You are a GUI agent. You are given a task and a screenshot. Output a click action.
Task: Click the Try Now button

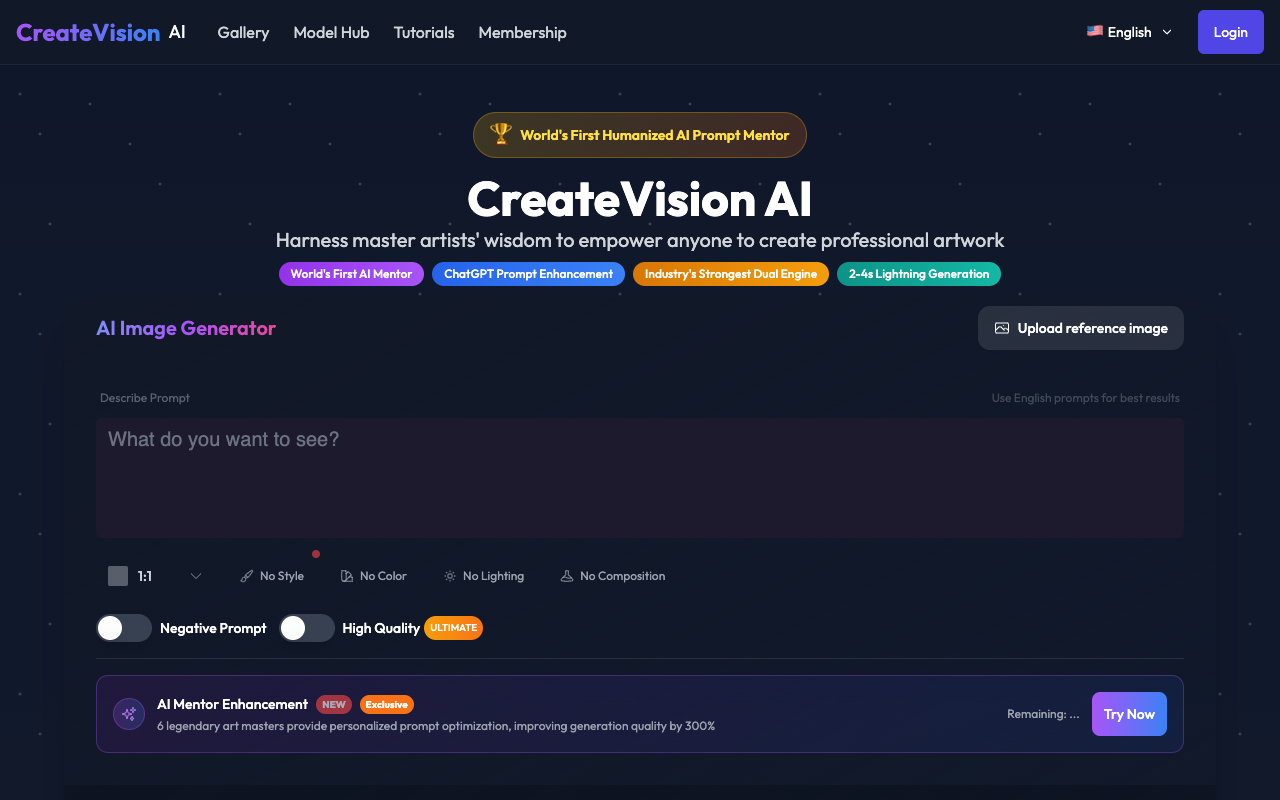[x=1129, y=713]
